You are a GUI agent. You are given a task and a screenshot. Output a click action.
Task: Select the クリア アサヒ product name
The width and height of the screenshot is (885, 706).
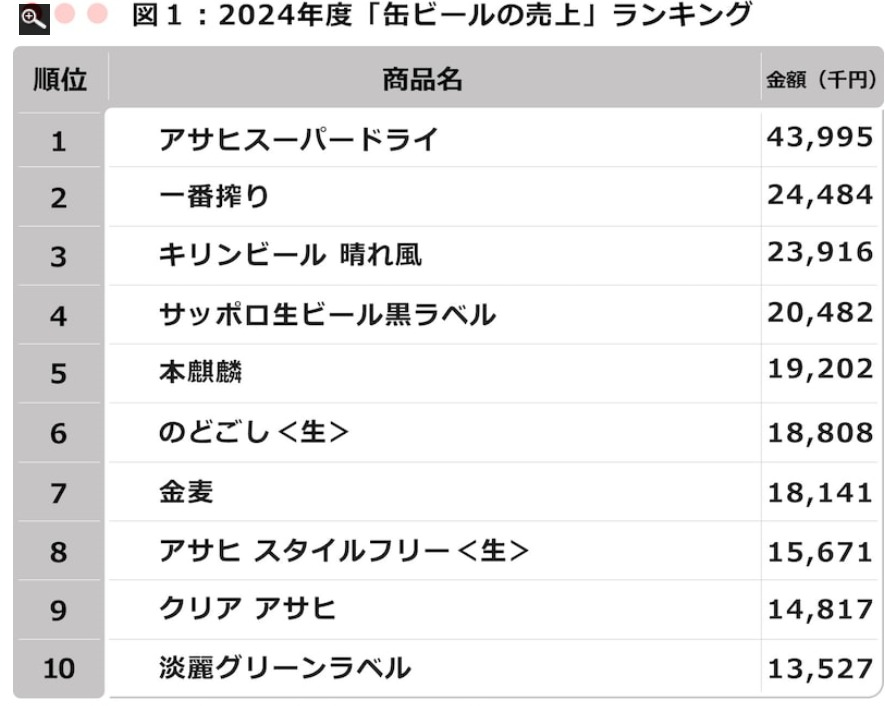247,608
